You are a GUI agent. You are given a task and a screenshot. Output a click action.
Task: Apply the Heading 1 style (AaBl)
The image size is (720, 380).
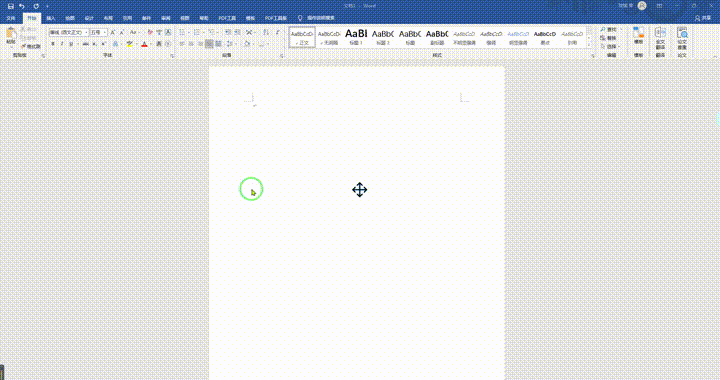(x=356, y=36)
